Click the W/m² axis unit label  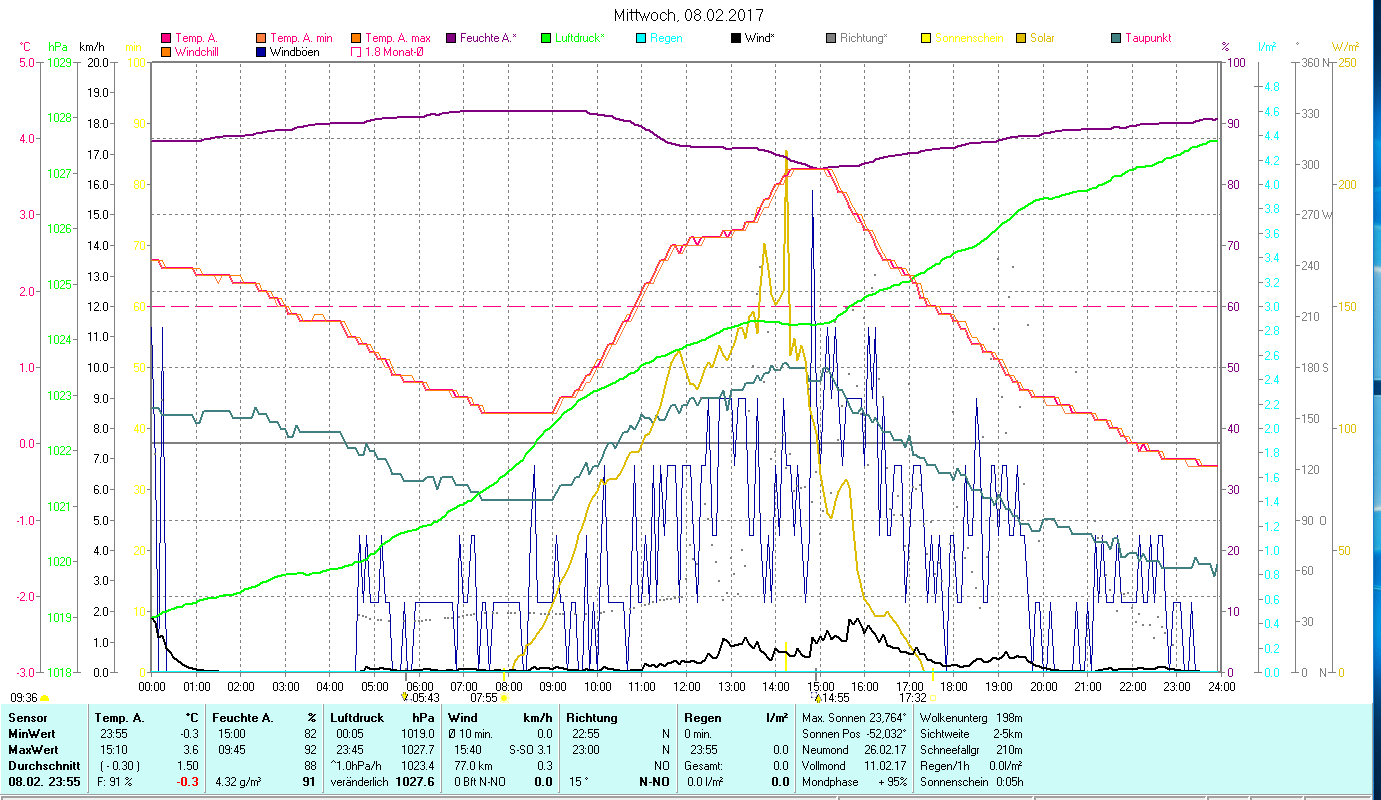point(1345,47)
